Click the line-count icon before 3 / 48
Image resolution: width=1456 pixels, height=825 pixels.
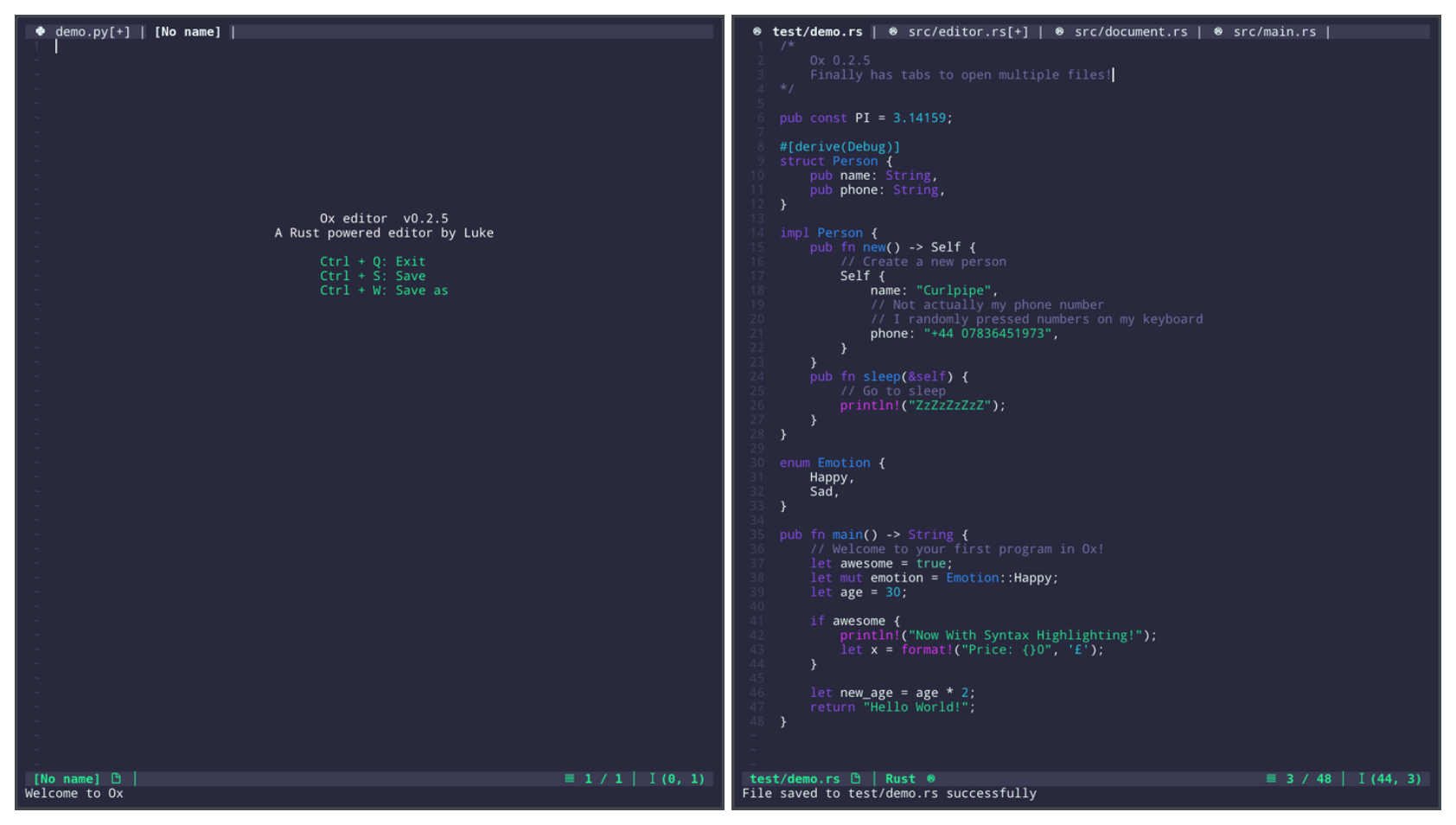click(1270, 778)
